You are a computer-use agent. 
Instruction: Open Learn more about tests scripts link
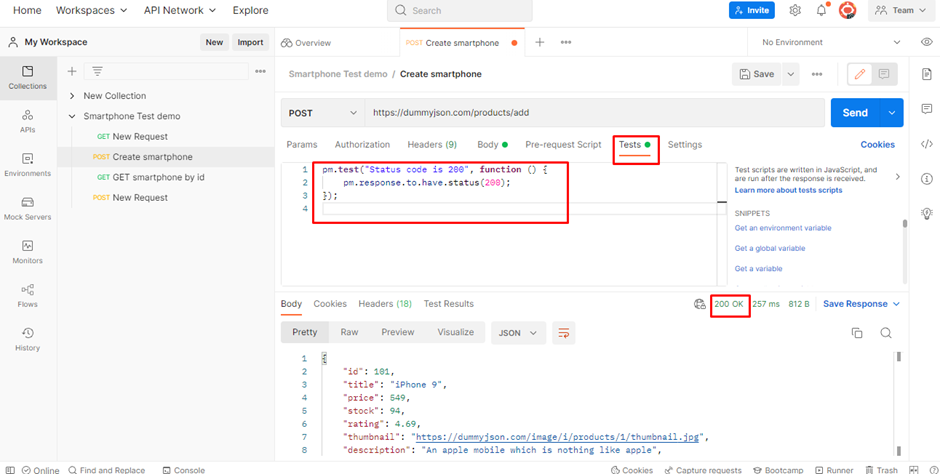(x=788, y=190)
